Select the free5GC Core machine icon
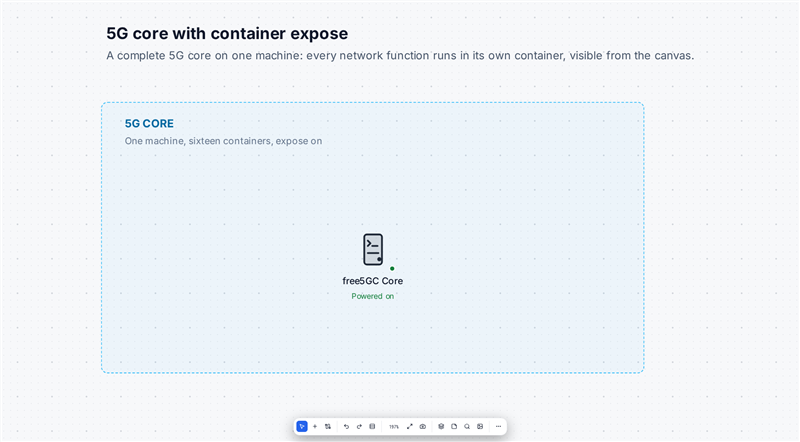The width and height of the screenshot is (800, 442). click(x=373, y=250)
